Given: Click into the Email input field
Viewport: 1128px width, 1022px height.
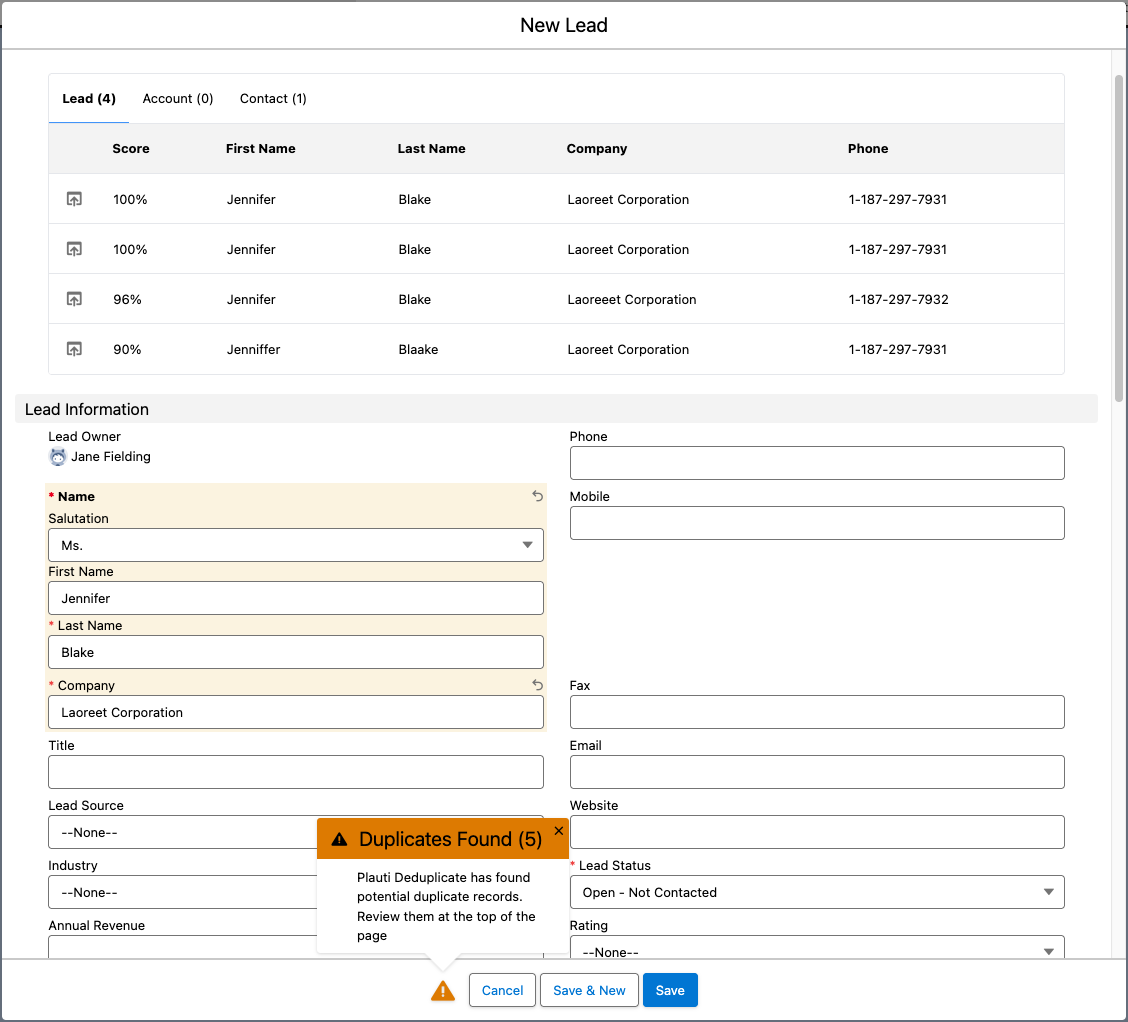Looking at the screenshot, I should [817, 772].
